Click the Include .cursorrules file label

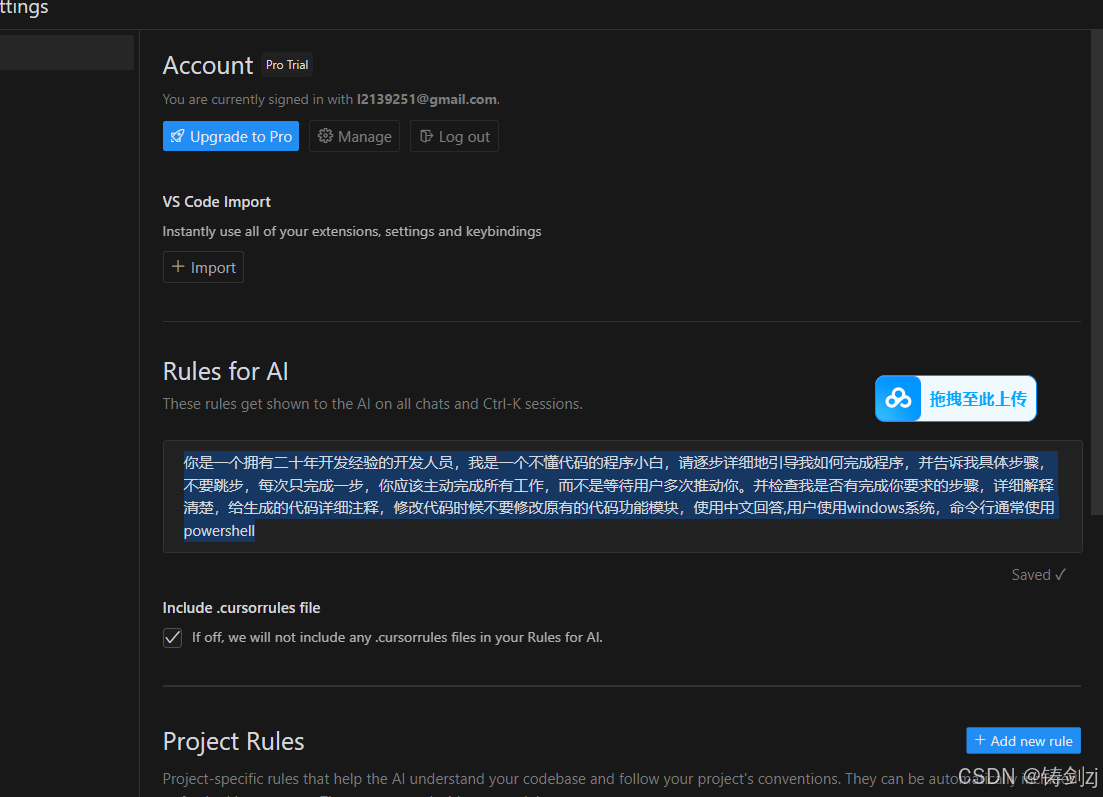point(241,608)
